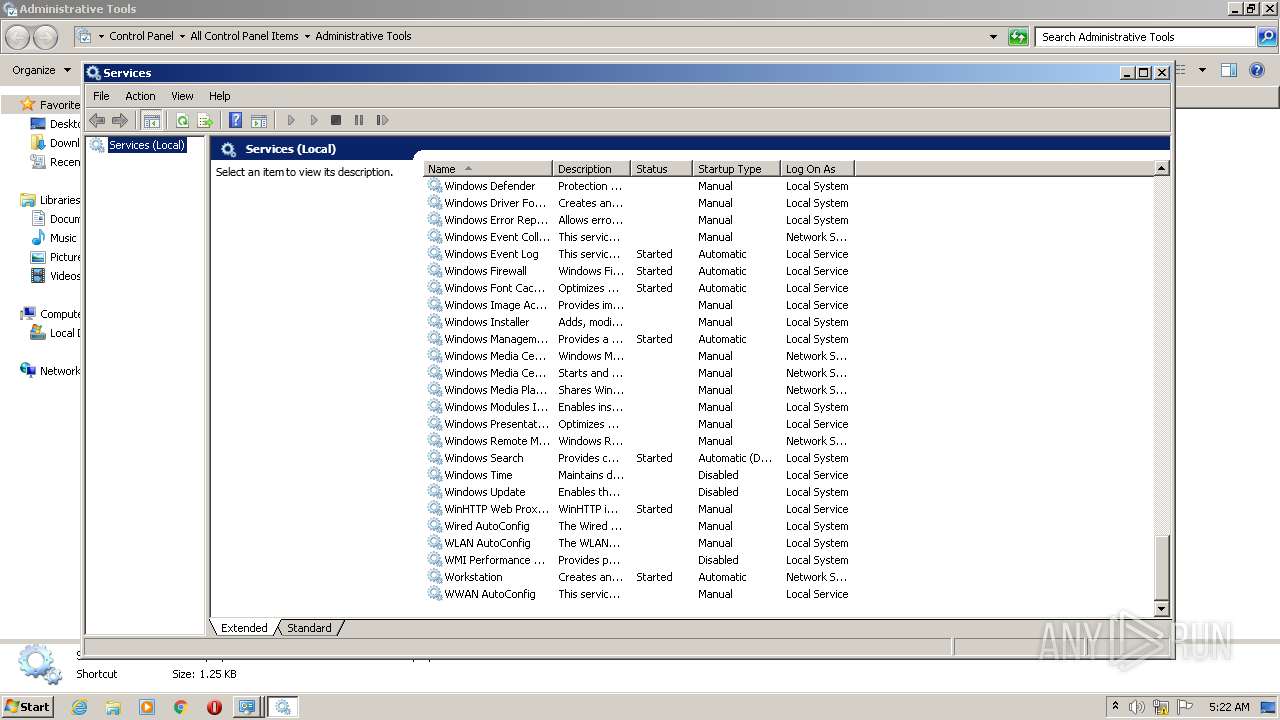Switch to the Extended tab
The width and height of the screenshot is (1280, 720).
(244, 628)
